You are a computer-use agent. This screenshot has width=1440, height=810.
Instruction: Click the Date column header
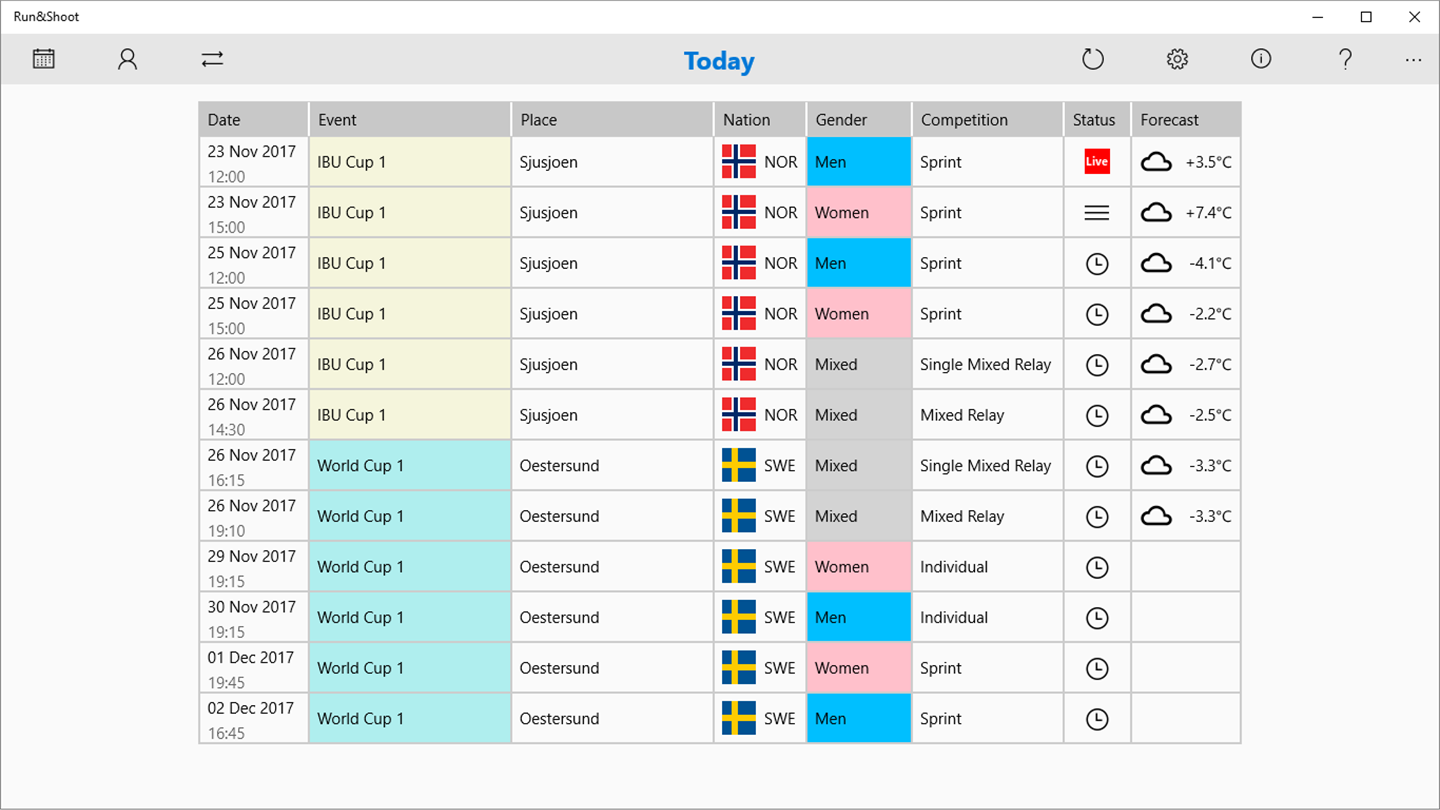pyautogui.click(x=254, y=119)
